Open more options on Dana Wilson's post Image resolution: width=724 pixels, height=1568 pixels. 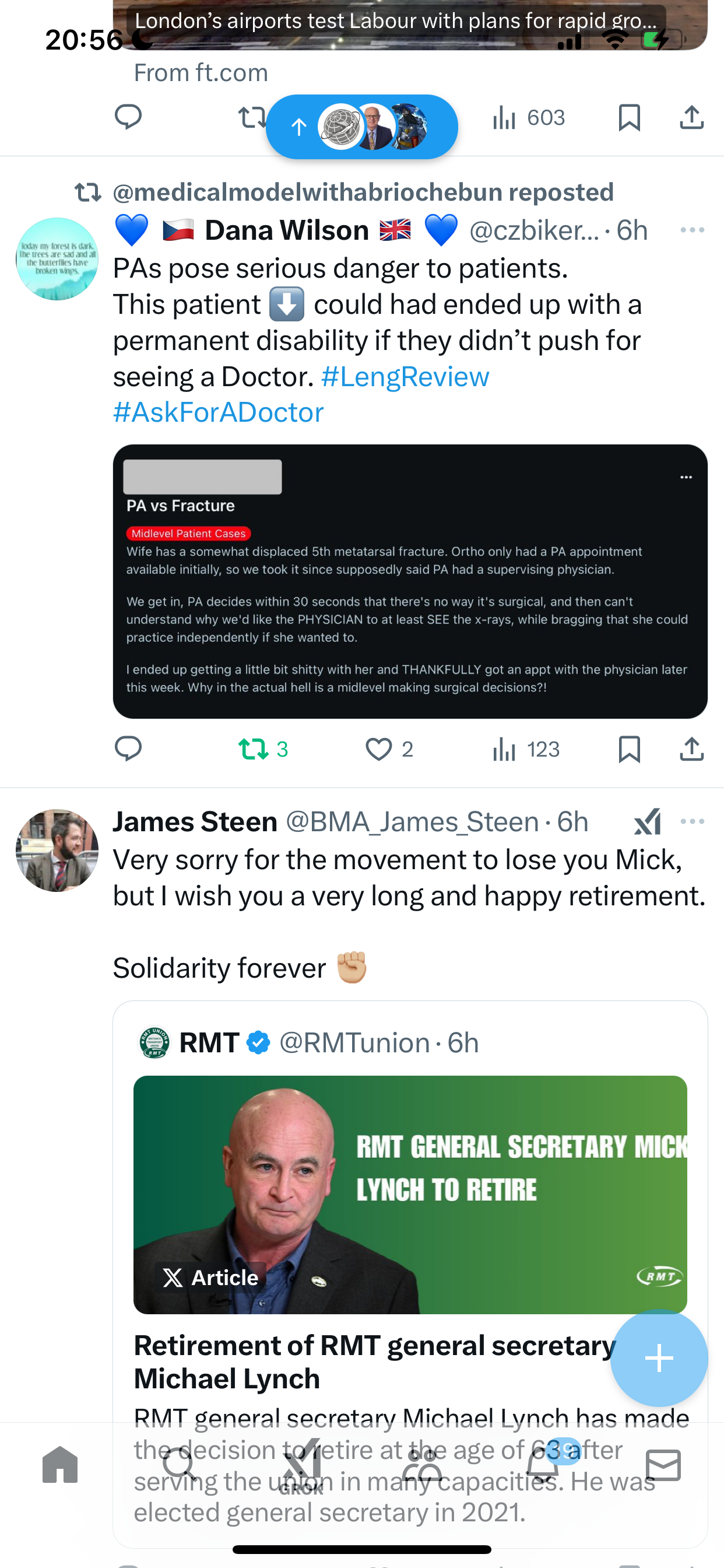pos(692,230)
